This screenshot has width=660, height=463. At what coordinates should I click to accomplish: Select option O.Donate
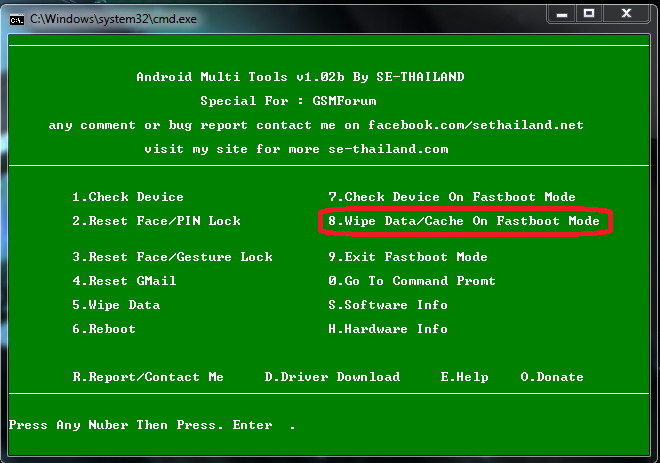click(552, 377)
